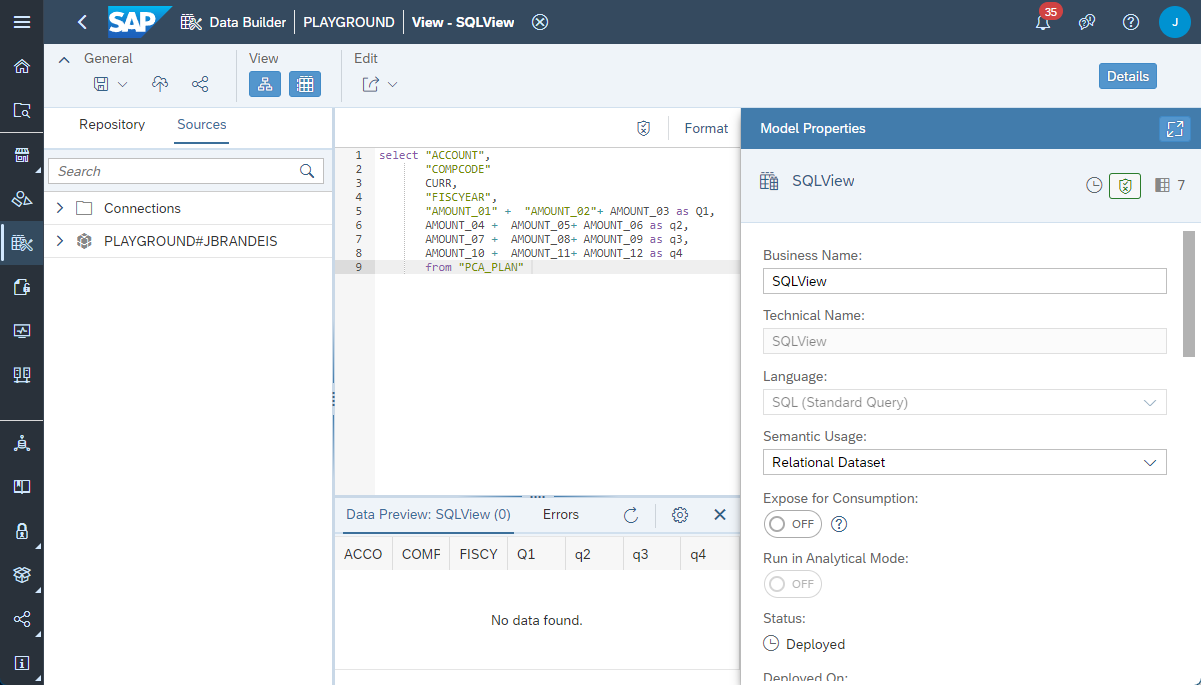Expand the Connections folder

pyautogui.click(x=60, y=208)
